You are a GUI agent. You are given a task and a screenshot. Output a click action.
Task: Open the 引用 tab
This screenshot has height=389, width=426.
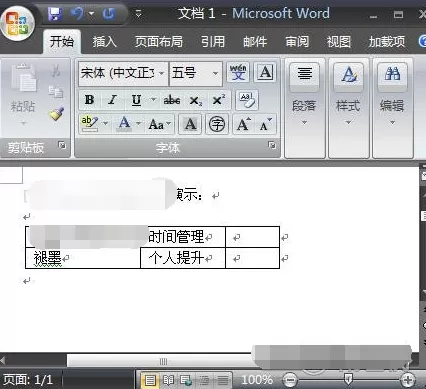[213, 42]
